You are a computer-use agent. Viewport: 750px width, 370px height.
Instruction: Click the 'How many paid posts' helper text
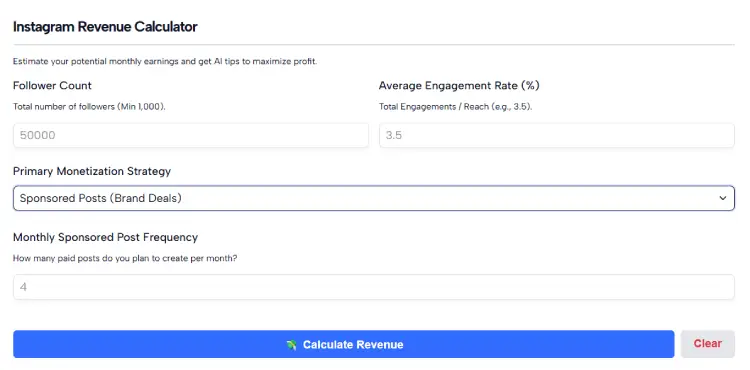pos(125,259)
